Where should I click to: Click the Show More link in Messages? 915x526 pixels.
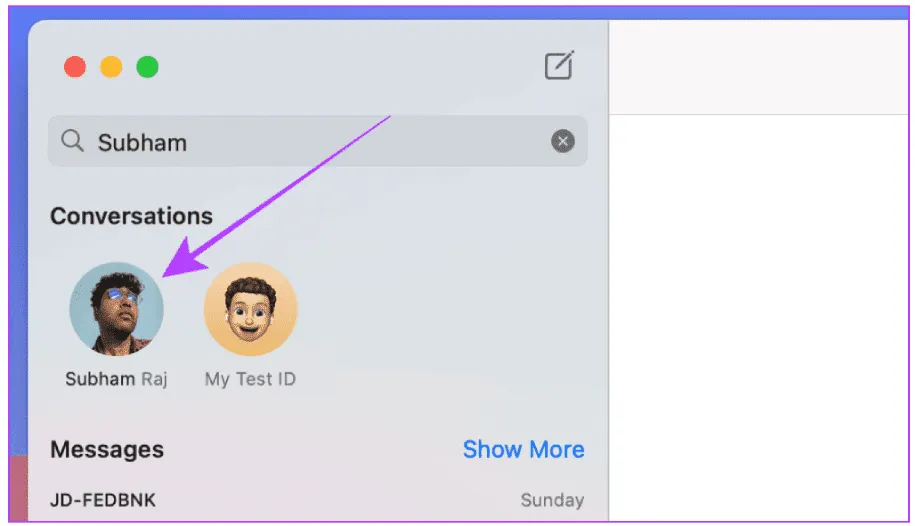[523, 450]
